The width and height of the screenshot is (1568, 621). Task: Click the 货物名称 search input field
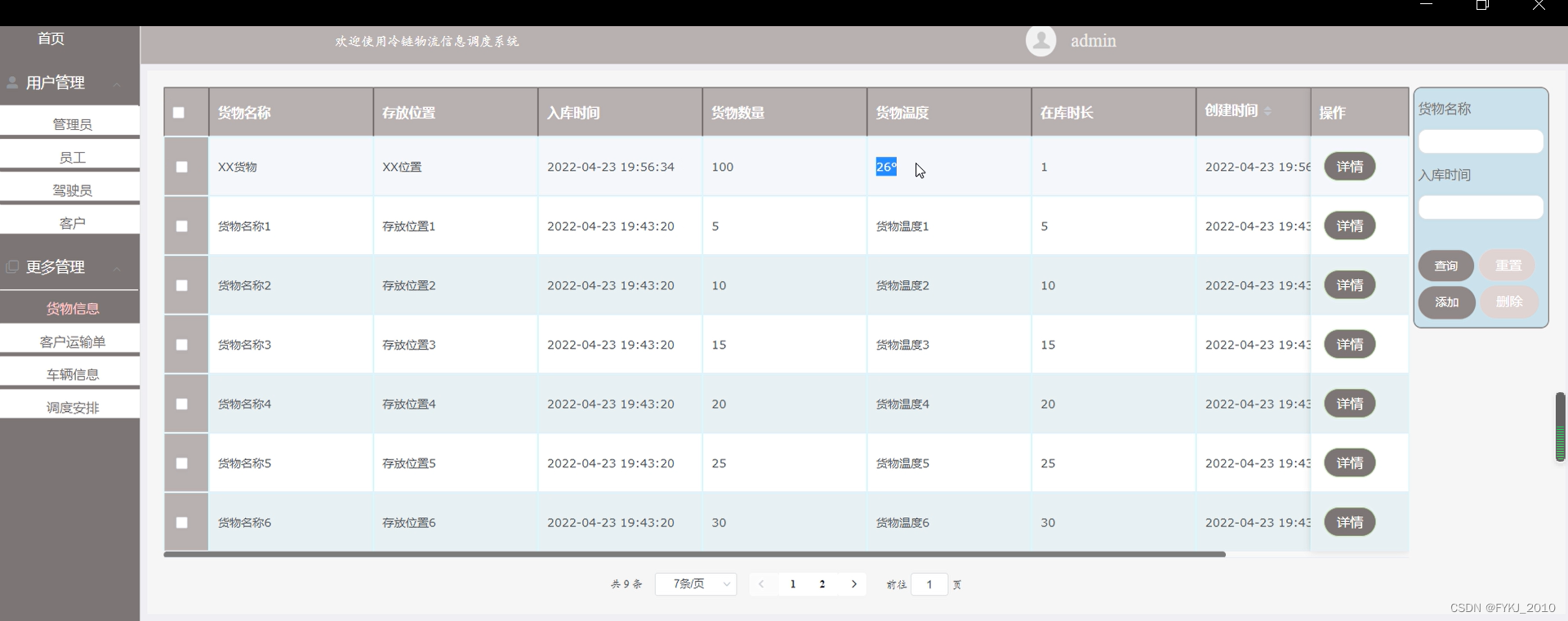coord(1481,141)
